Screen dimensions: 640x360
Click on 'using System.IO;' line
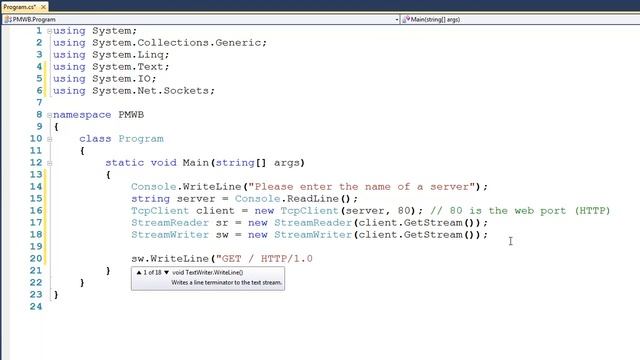pyautogui.click(x=104, y=79)
